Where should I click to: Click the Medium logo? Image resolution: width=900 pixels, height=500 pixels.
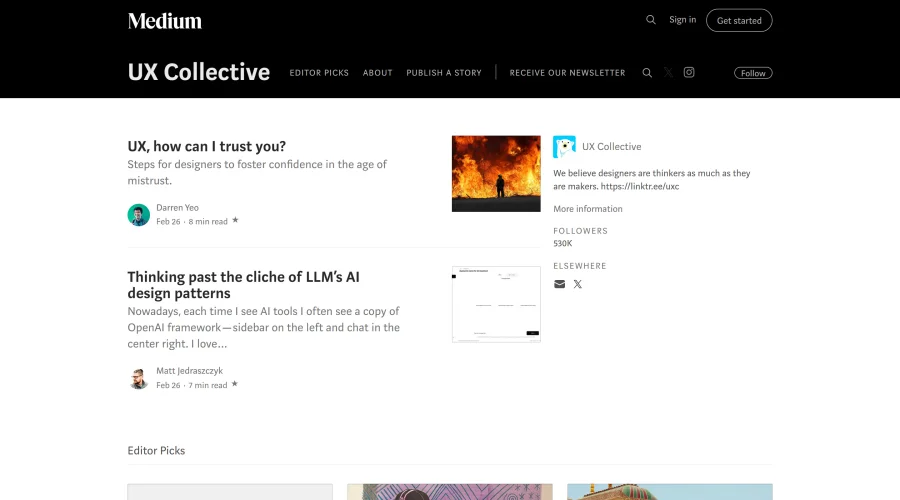tap(165, 21)
